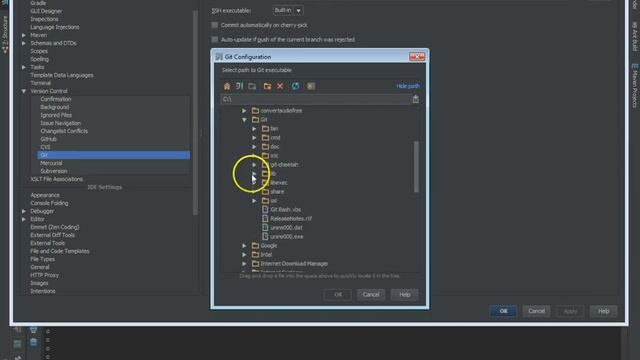This screenshot has width=640, height=360.
Task: Select the Intel folder icon
Action: [256, 254]
